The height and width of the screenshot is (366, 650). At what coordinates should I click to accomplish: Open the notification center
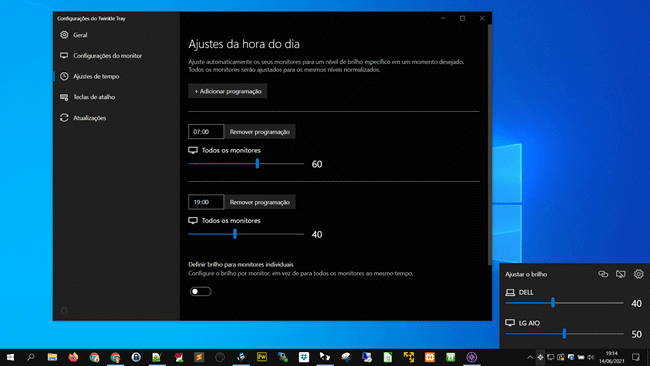tap(636, 357)
